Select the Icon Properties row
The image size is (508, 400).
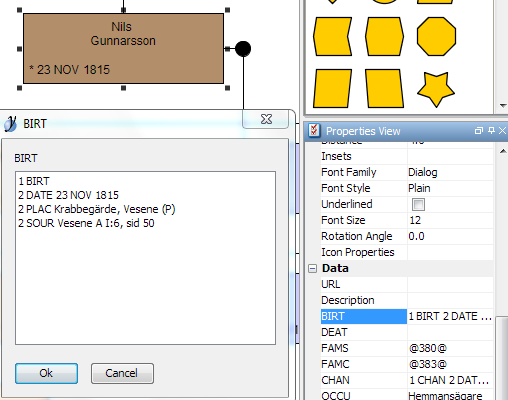[407, 252]
